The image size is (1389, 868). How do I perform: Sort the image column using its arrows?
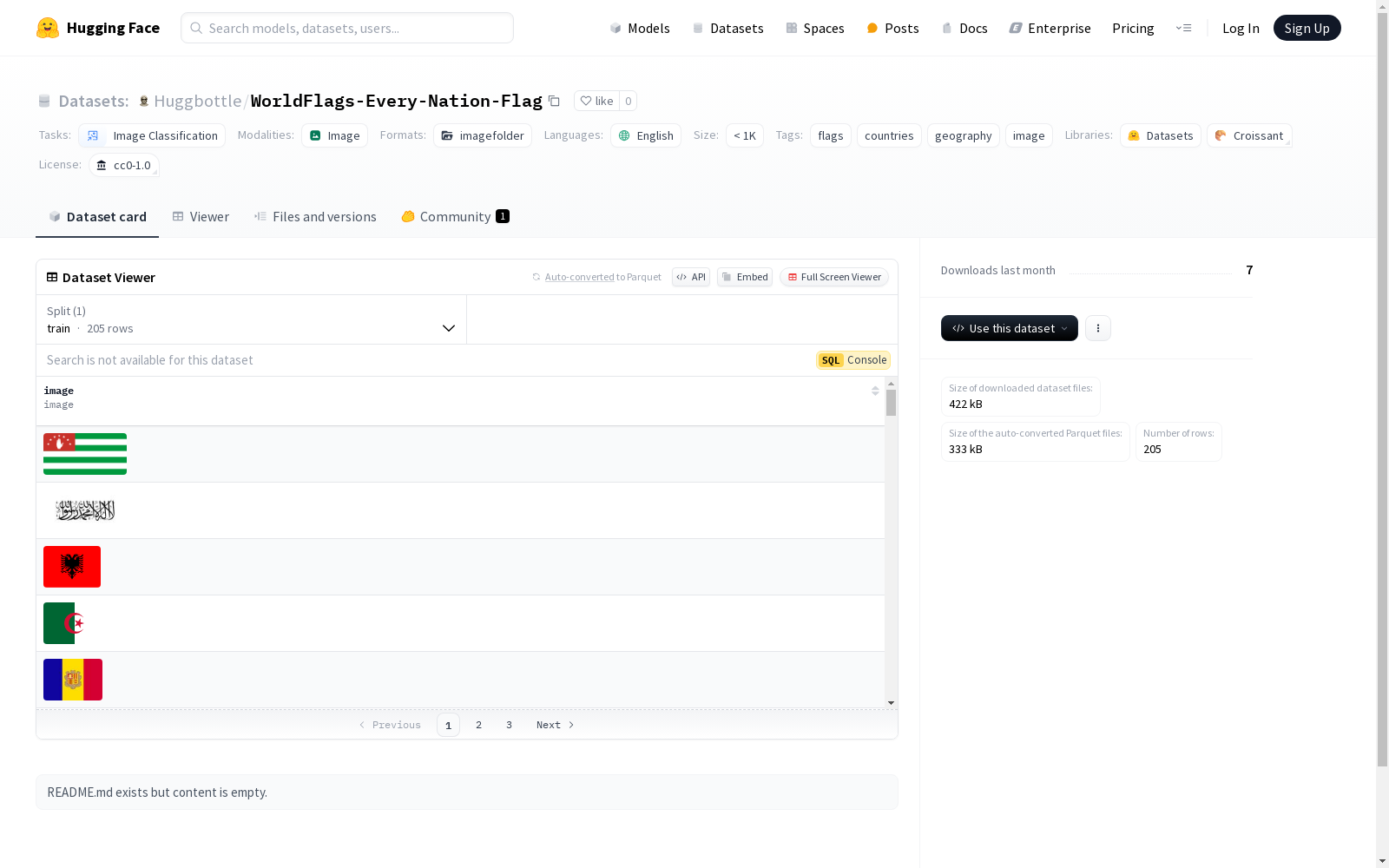tap(875, 391)
